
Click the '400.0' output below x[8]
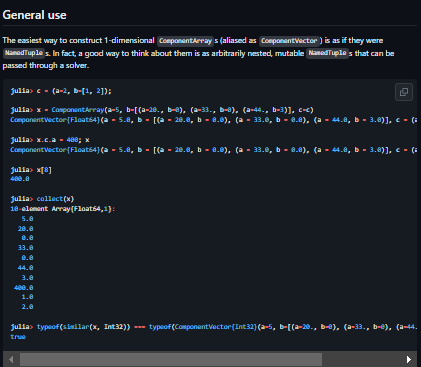(x=20, y=179)
